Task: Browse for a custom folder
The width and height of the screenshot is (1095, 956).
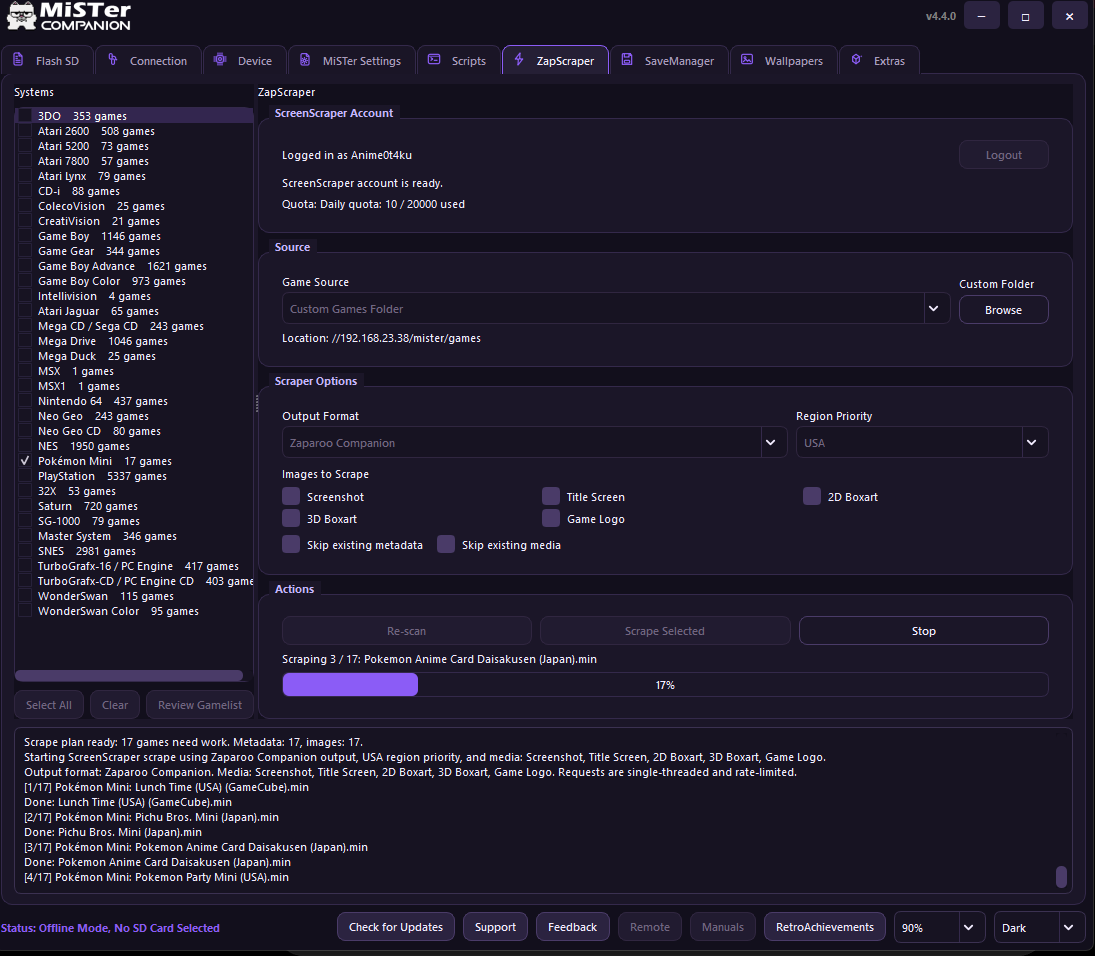Action: tap(1004, 310)
